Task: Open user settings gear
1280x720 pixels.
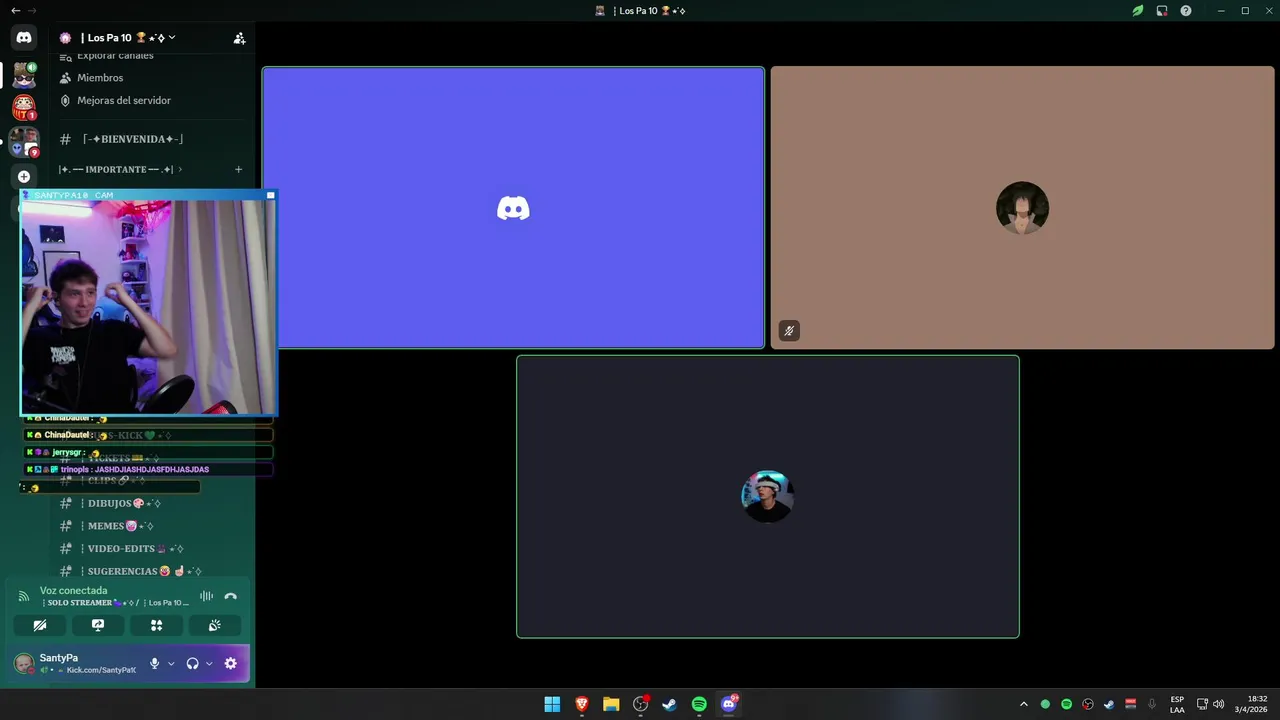Action: (x=231, y=663)
